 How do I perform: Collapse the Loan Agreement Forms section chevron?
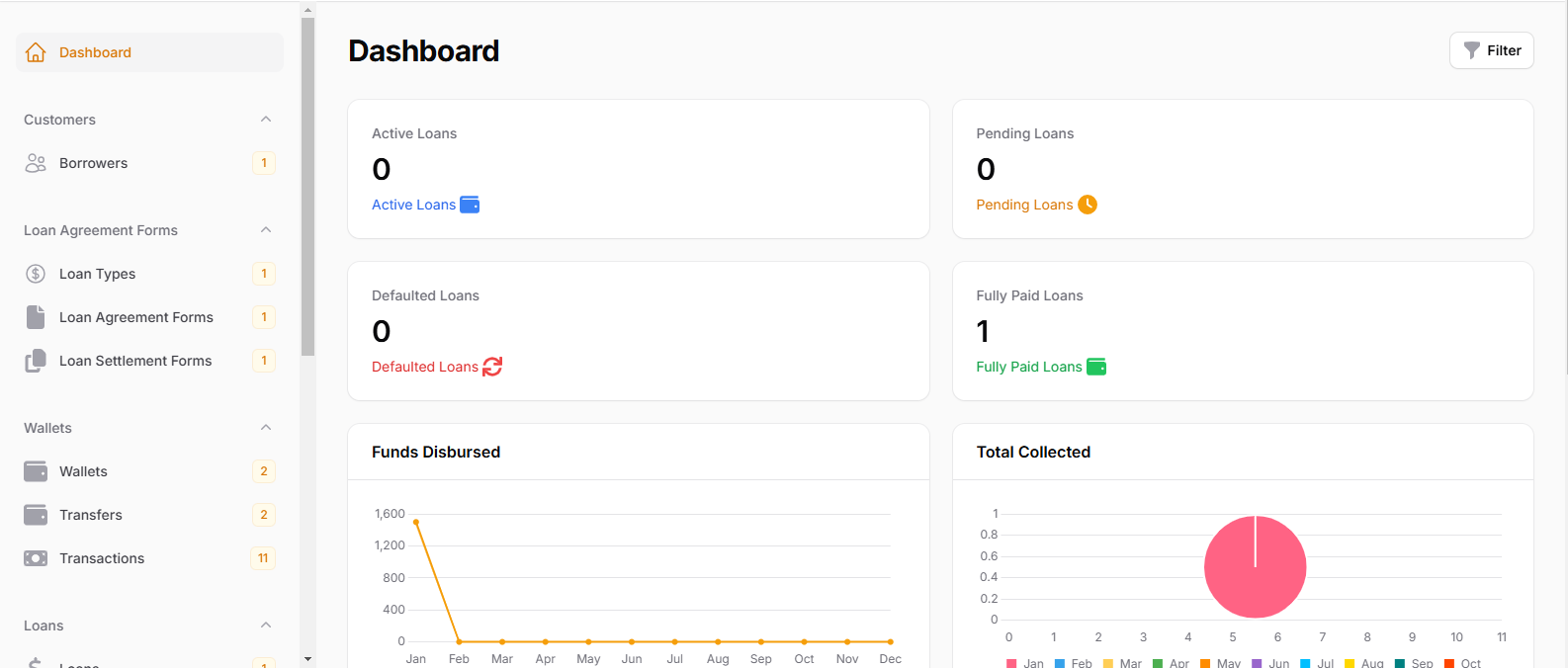click(x=266, y=230)
